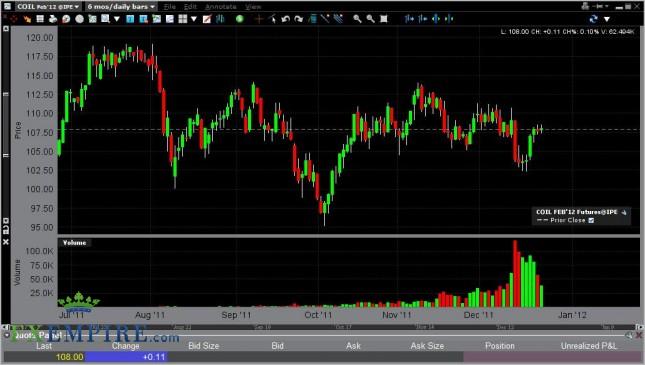Expand the dropdown arrow beside refresh icon
The height and width of the screenshot is (365, 645).
coord(607,19)
